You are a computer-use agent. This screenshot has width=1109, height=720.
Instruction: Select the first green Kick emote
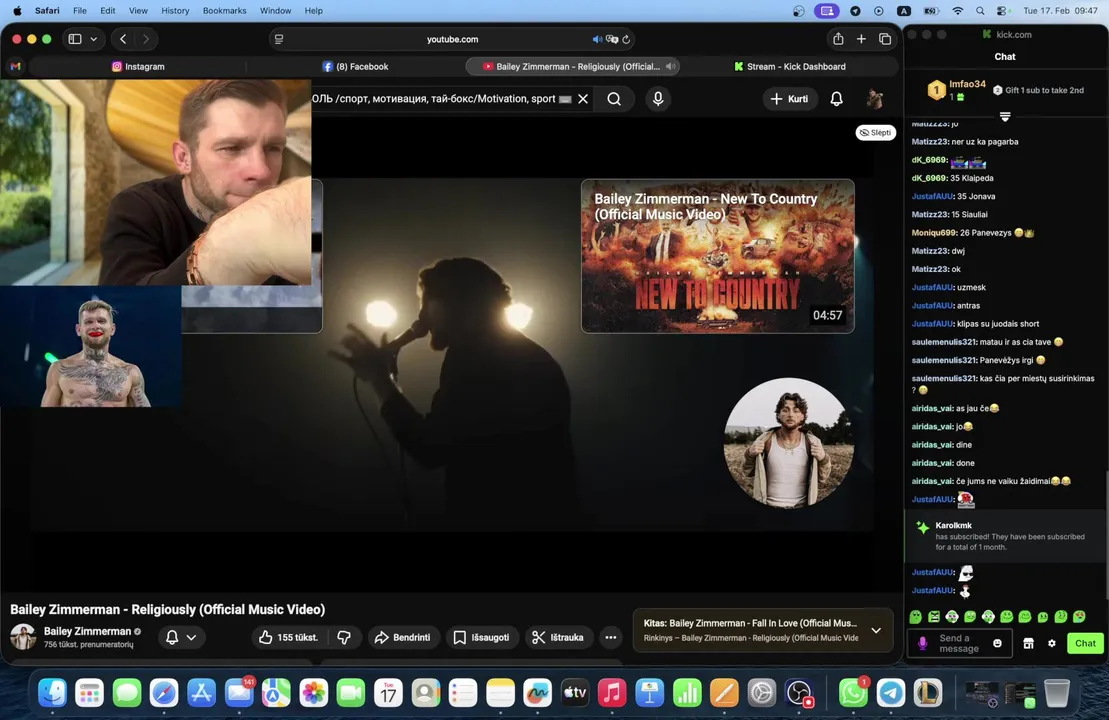coord(915,617)
